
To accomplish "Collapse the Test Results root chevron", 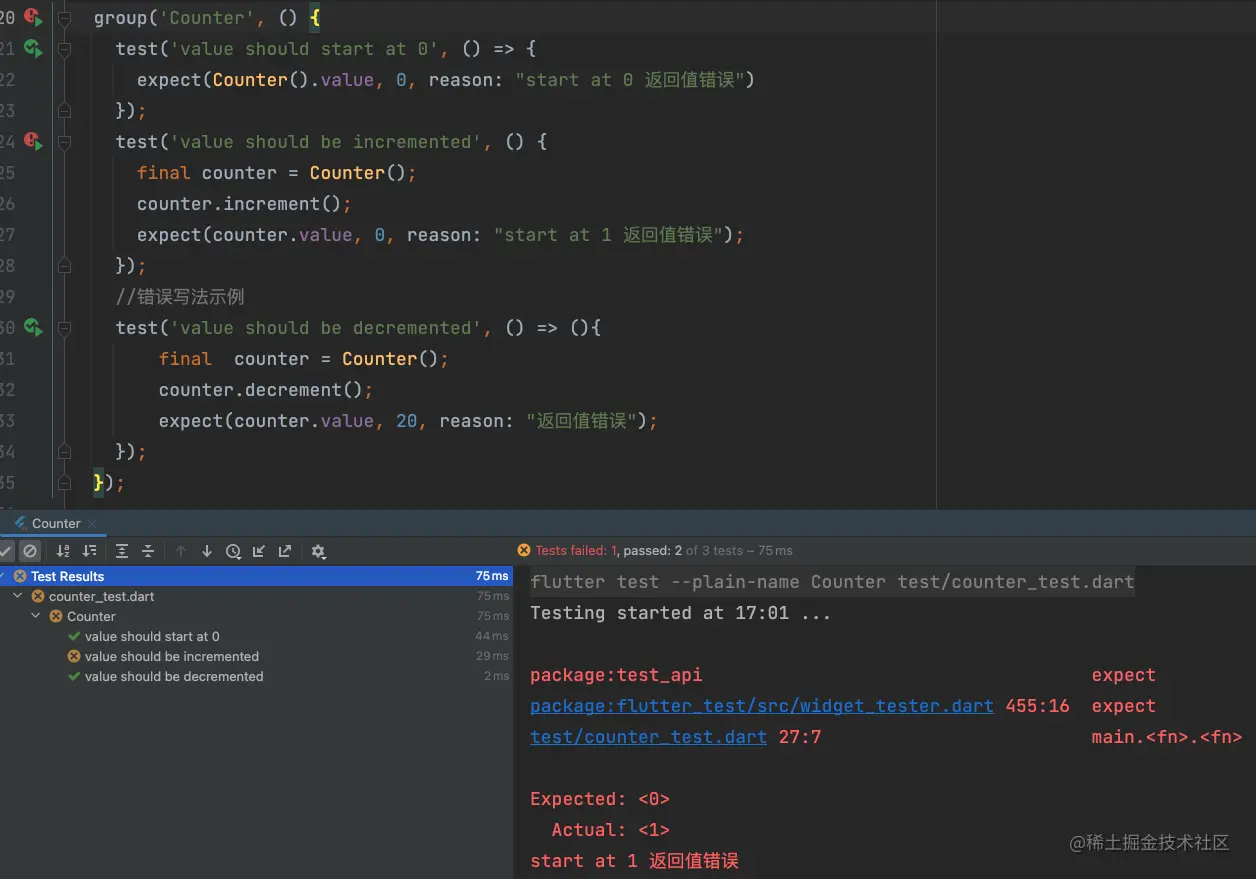I will tap(3, 576).
